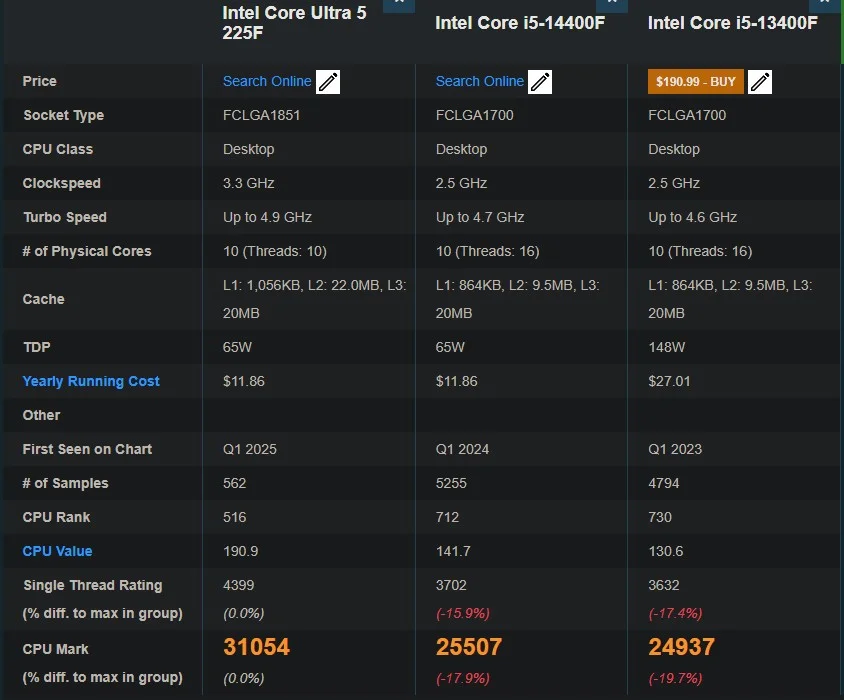Viewport: 844px width, 700px height.
Task: Click the CPU Rank 730 value
Action: click(x=660, y=517)
